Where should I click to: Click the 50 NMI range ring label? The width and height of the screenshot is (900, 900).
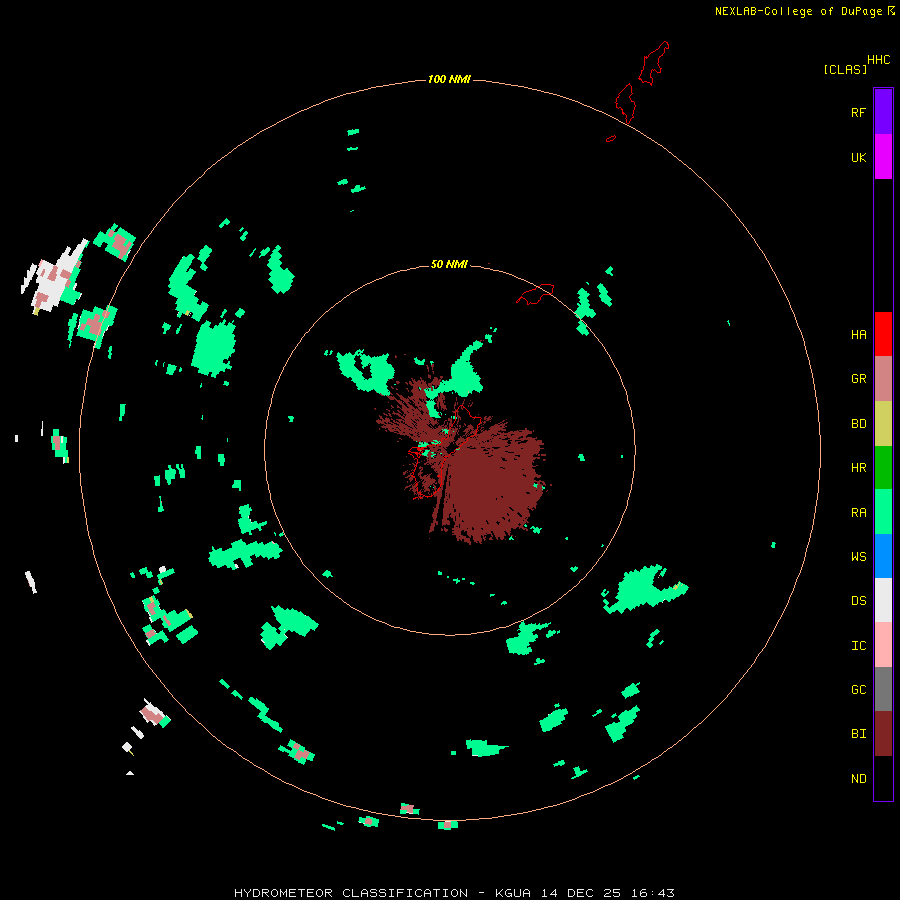pos(449,264)
